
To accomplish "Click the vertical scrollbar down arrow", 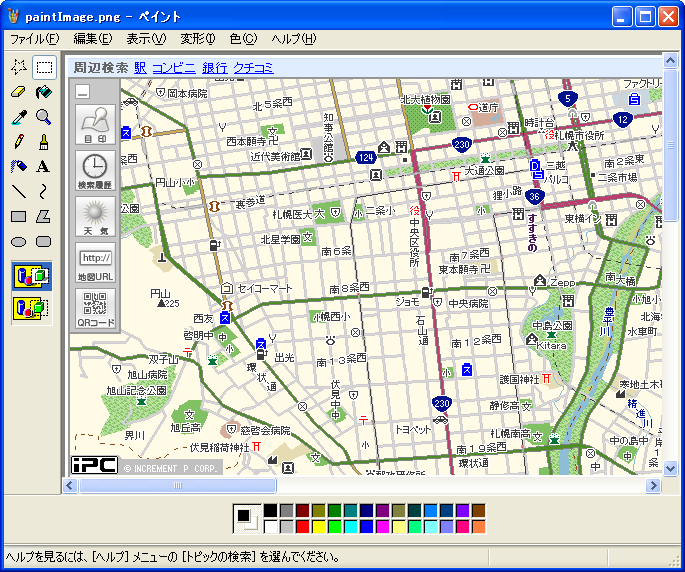I will [x=670, y=469].
